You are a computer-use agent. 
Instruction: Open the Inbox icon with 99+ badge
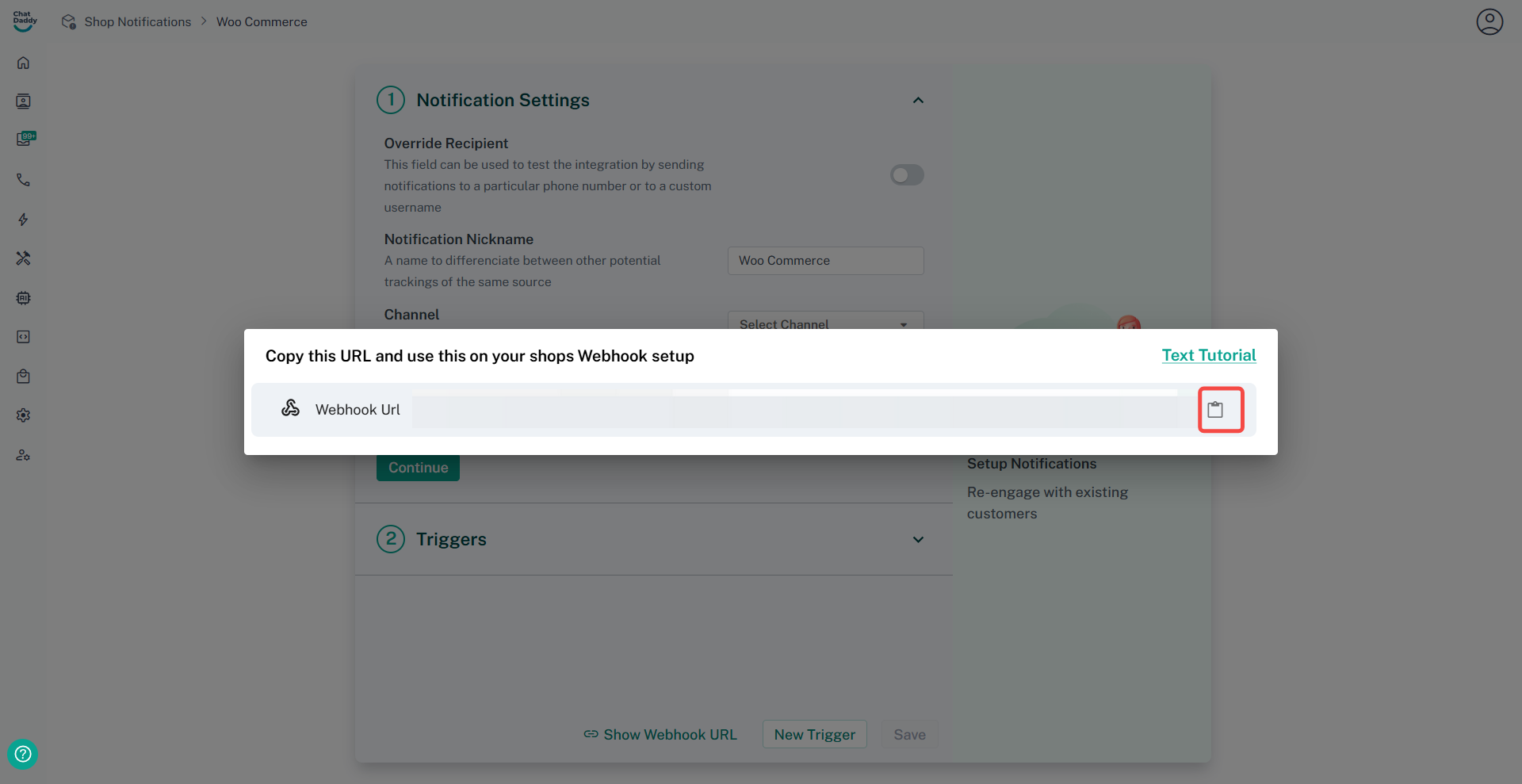25,140
